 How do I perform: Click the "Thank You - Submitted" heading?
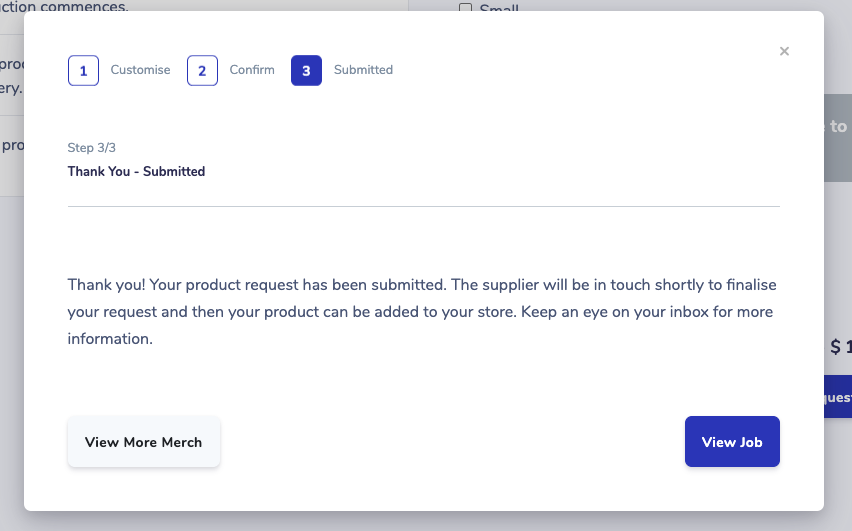click(x=136, y=171)
